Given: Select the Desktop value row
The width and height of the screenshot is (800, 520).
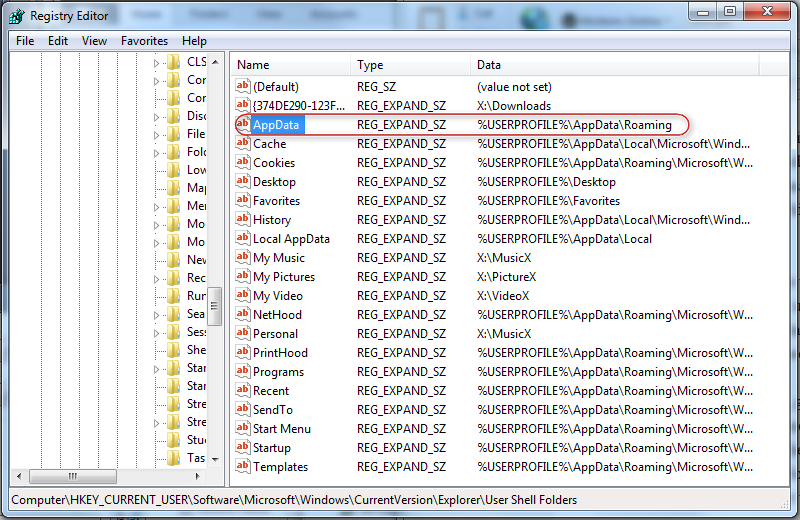Looking at the screenshot, I should (x=274, y=182).
